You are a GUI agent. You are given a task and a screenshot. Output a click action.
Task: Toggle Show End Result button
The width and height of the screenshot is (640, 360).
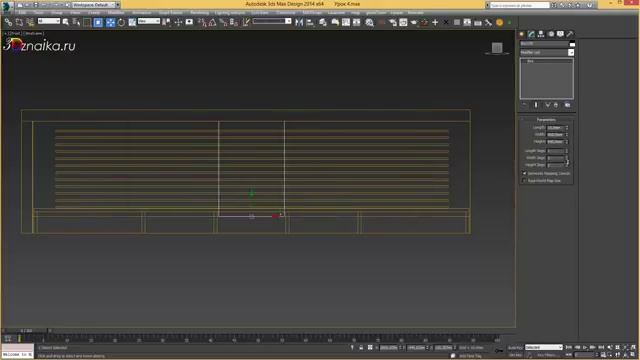536,105
